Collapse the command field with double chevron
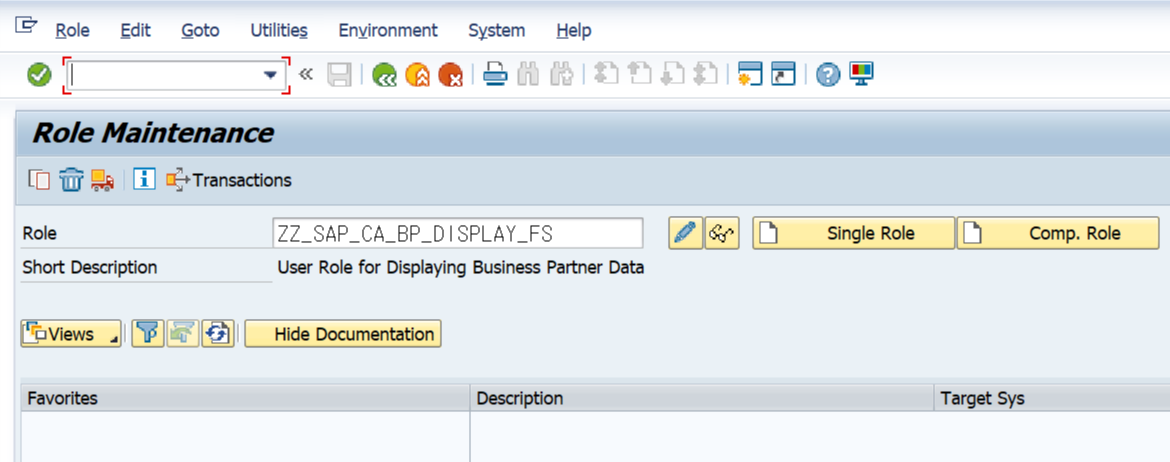This screenshot has width=1170, height=462. click(x=305, y=75)
